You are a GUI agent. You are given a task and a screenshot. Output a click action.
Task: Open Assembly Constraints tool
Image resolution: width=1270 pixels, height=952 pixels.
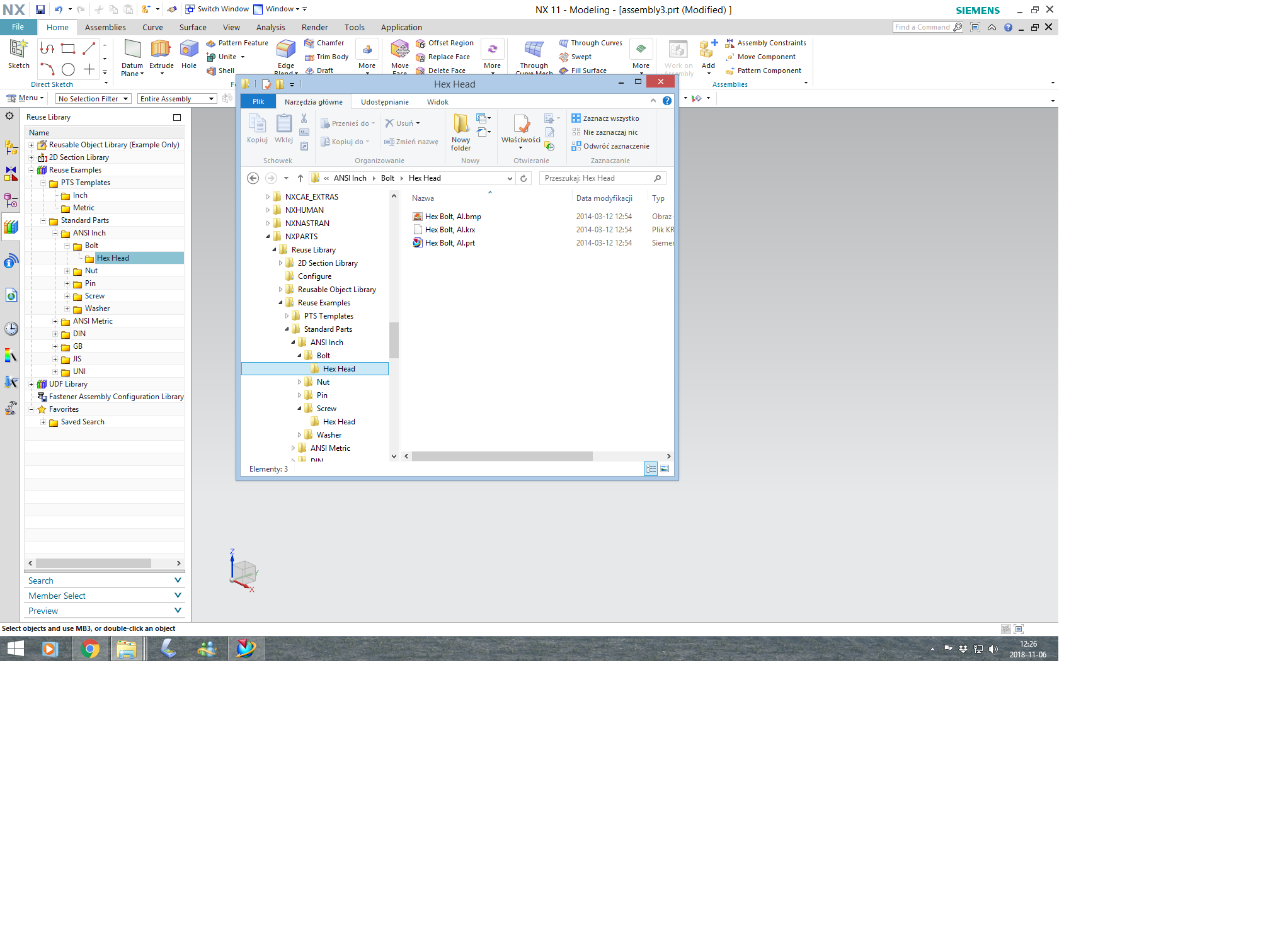765,43
